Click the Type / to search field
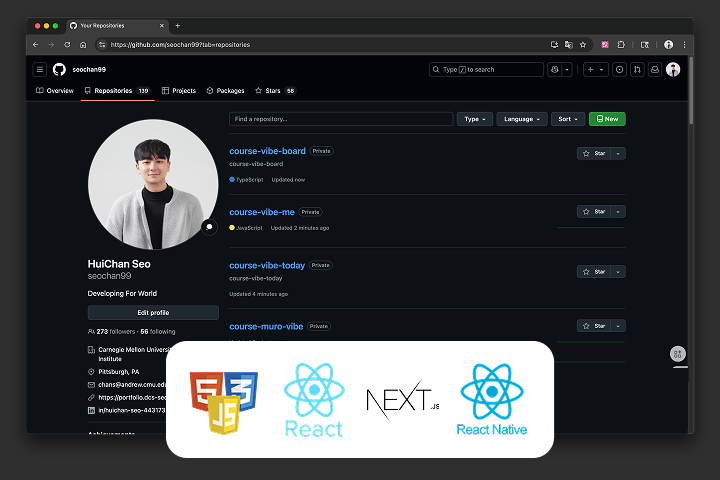 pos(486,69)
